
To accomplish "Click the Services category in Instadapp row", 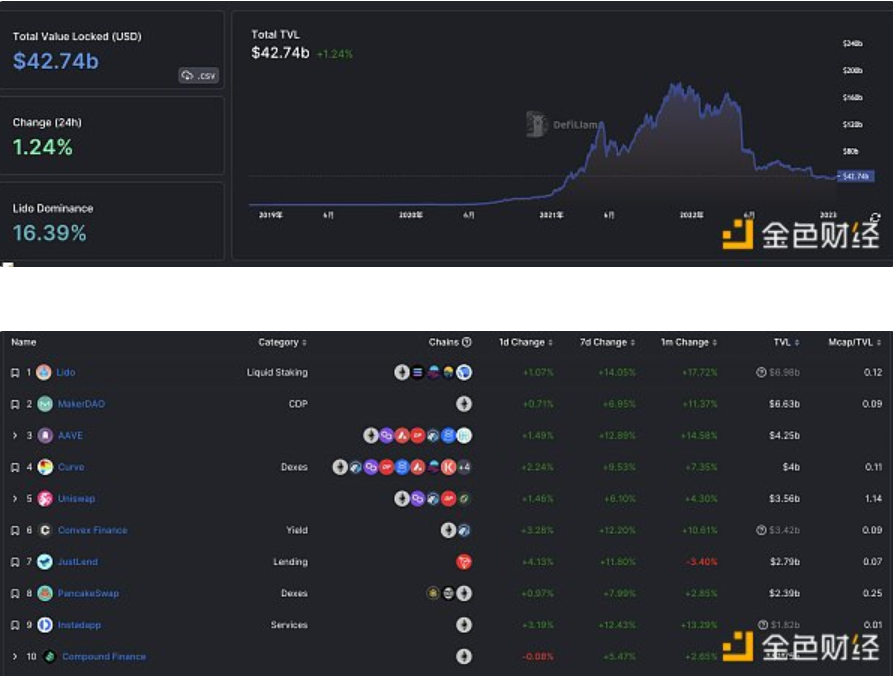I will tap(289, 625).
